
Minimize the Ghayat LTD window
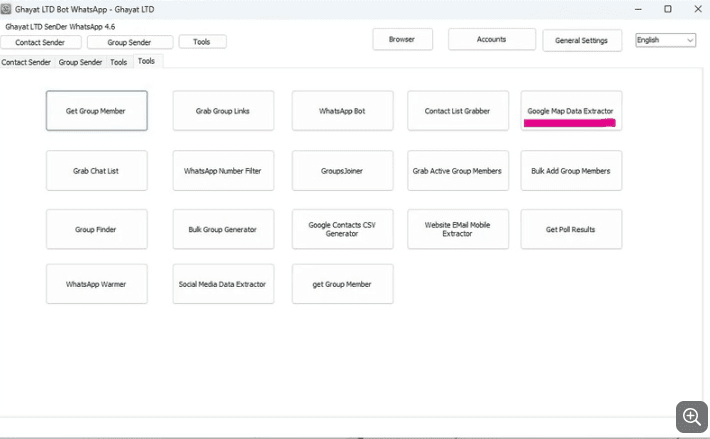point(638,9)
